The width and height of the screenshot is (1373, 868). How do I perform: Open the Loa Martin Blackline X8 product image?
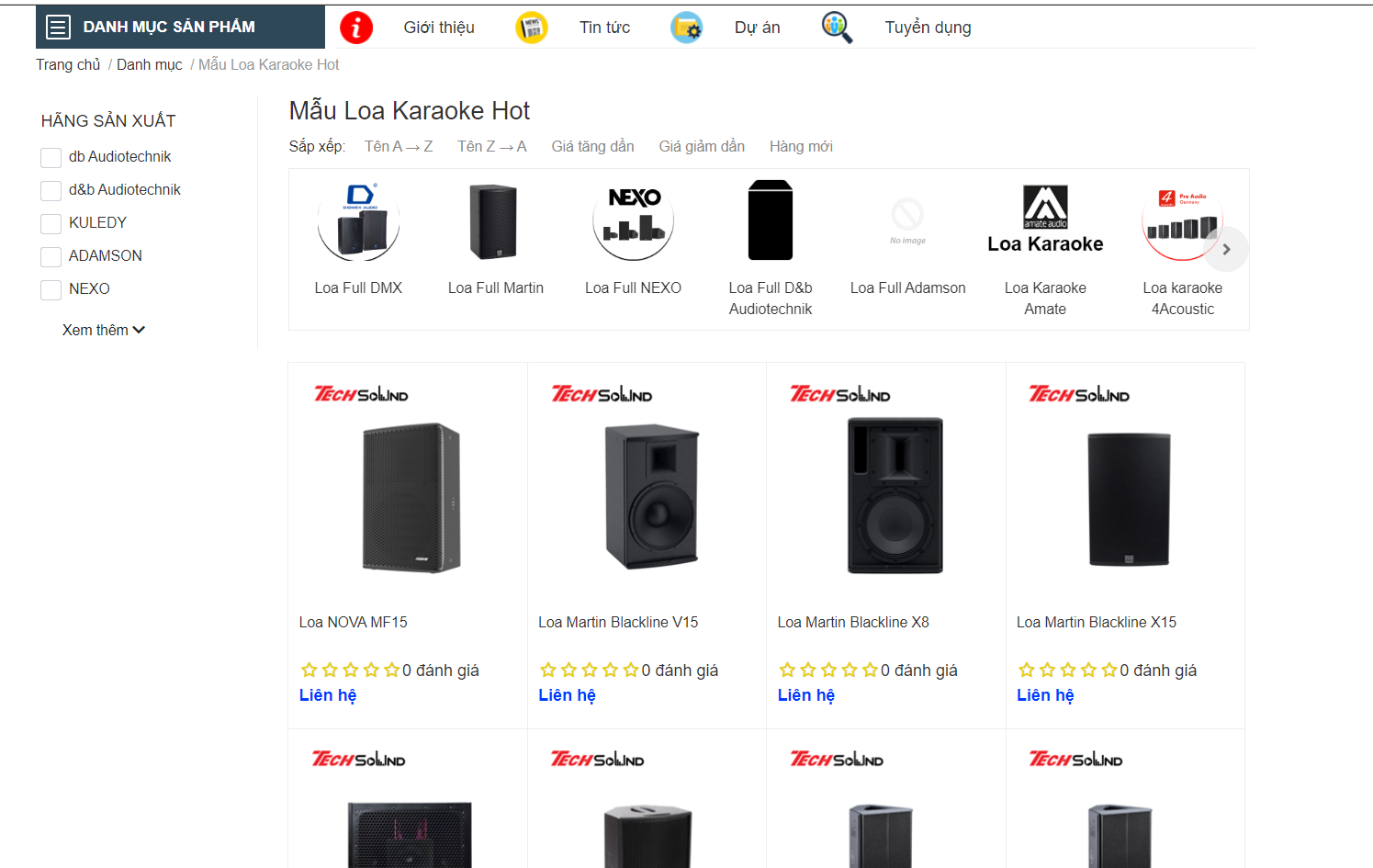click(895, 496)
